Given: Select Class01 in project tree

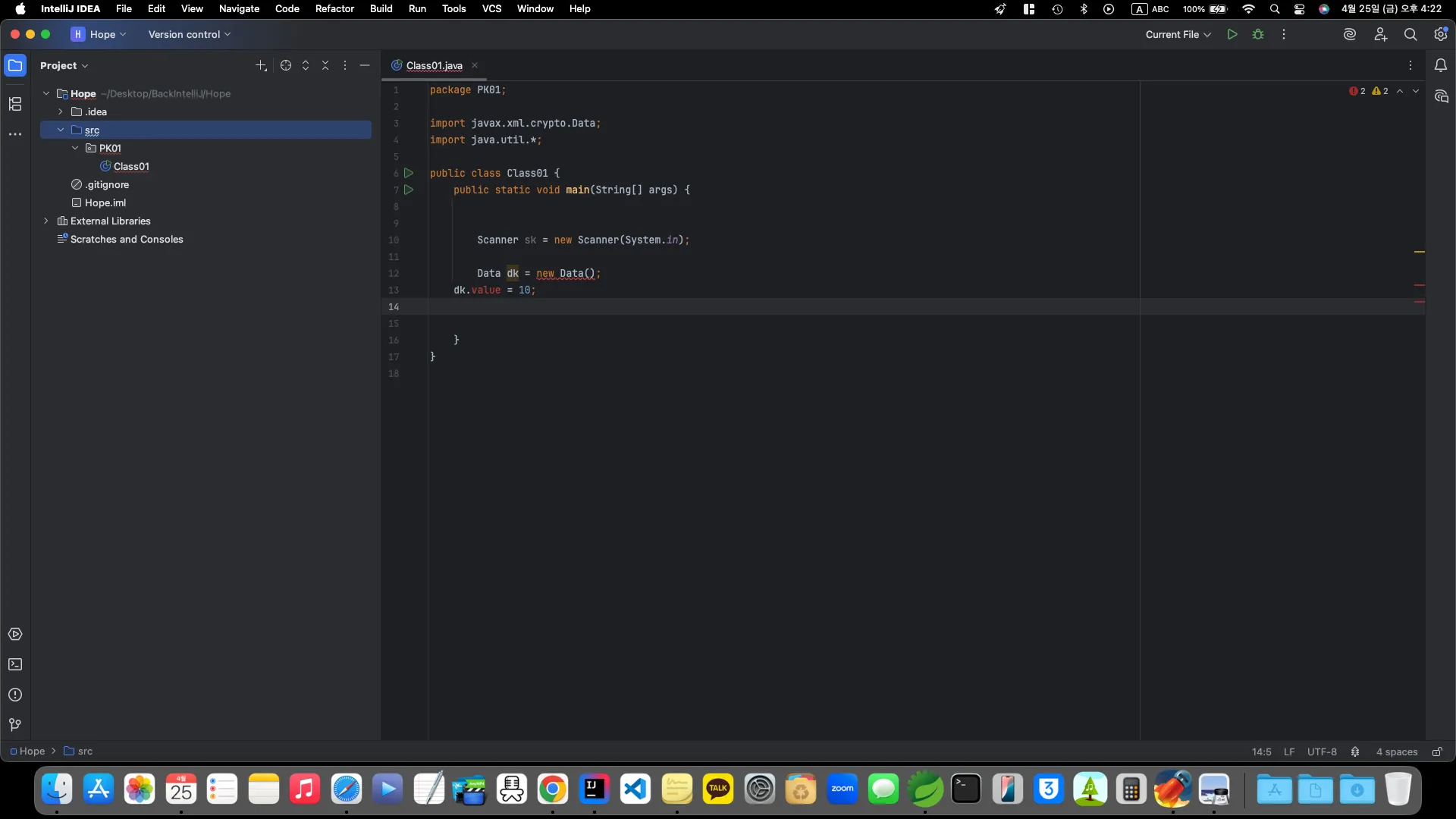Looking at the screenshot, I should click(131, 166).
